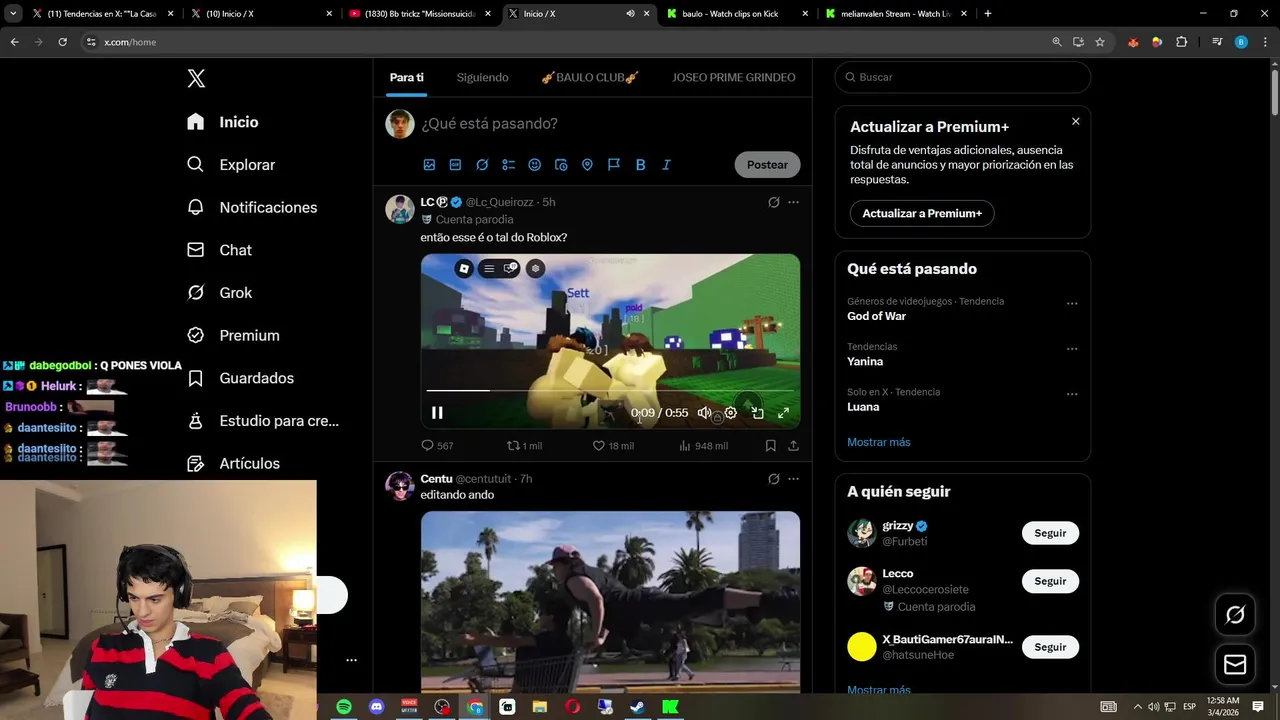Open the more menu on LC's post
1280x720 pixels.
click(793, 202)
